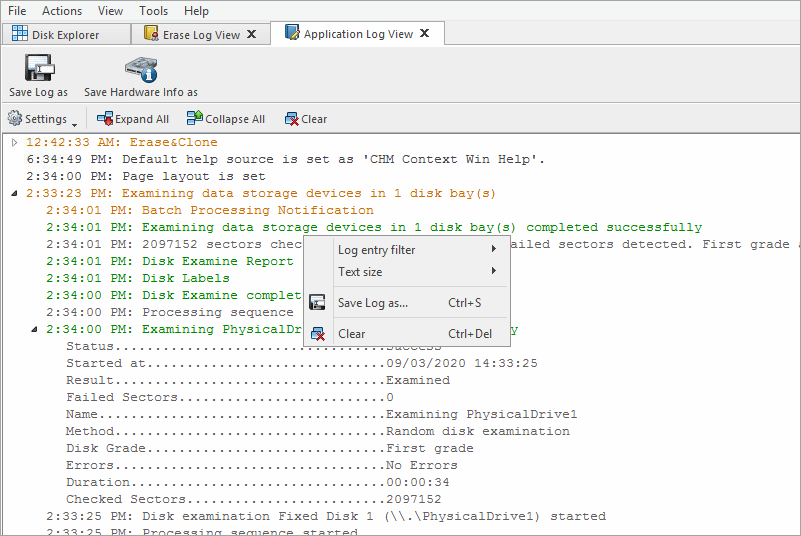Open the Settings dropdown
This screenshot has height=536, width=801.
[43, 119]
